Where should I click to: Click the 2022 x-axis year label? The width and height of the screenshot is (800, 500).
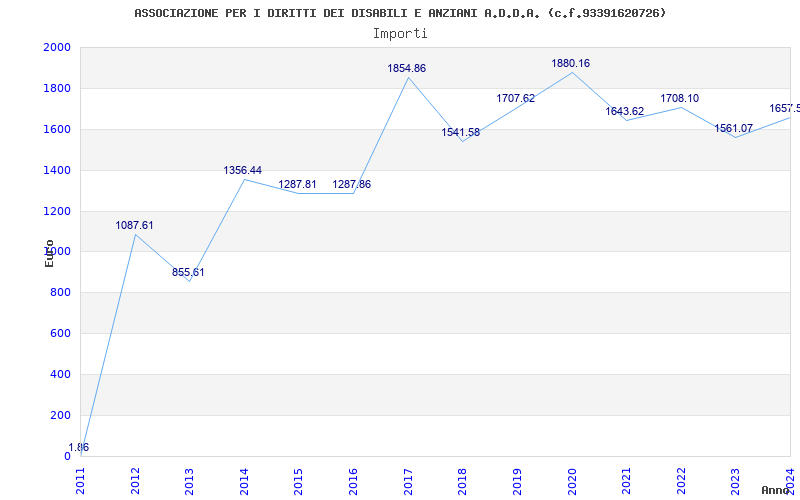tap(681, 482)
